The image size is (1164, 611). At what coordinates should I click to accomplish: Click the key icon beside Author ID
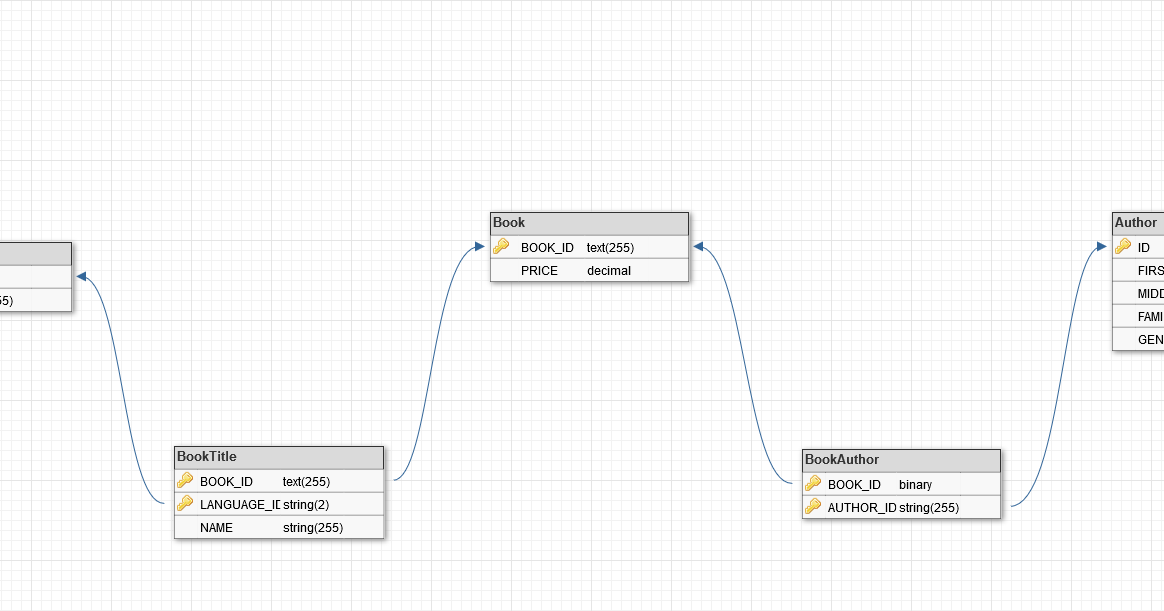point(1123,246)
